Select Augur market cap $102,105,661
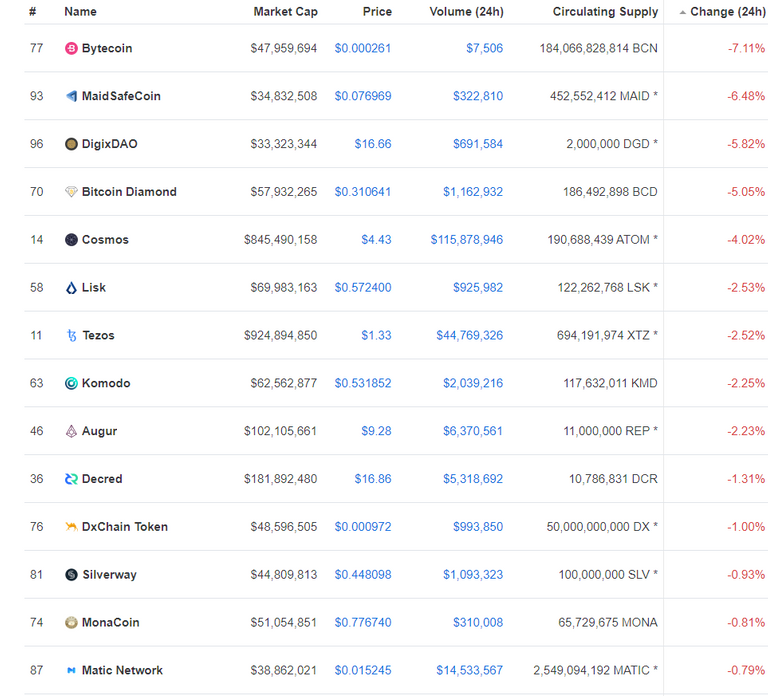 (280, 431)
